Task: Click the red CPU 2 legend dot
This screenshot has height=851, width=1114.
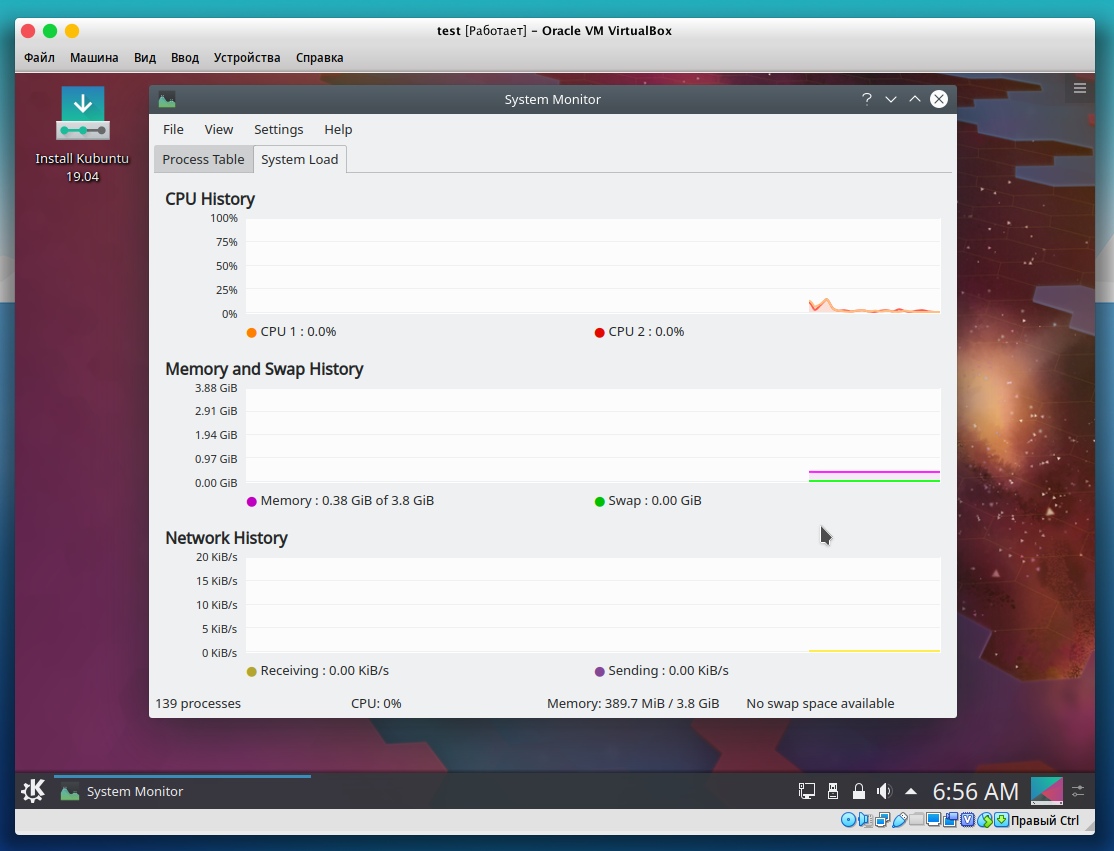Action: pos(599,332)
